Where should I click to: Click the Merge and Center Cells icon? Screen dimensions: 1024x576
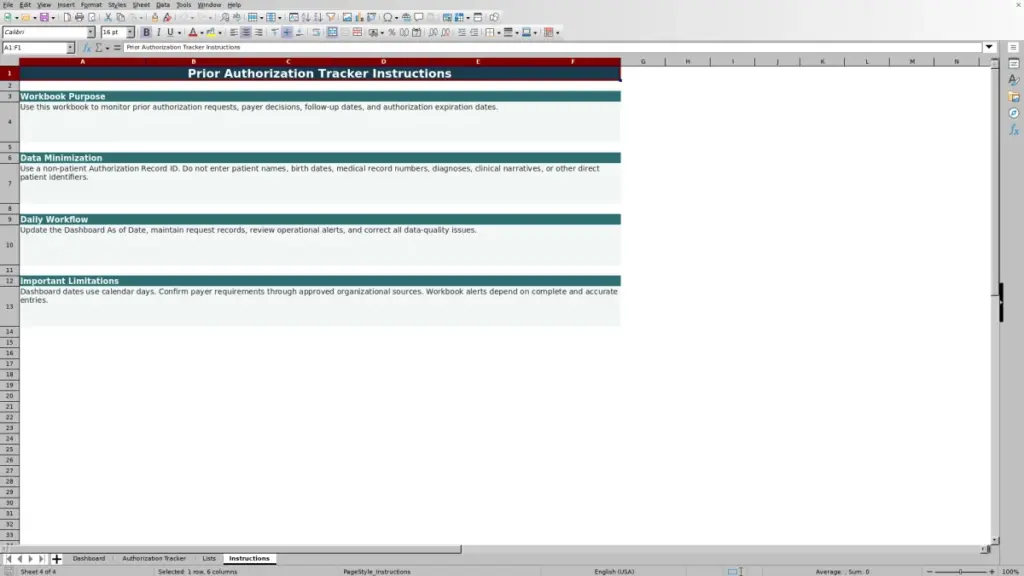coord(332,33)
